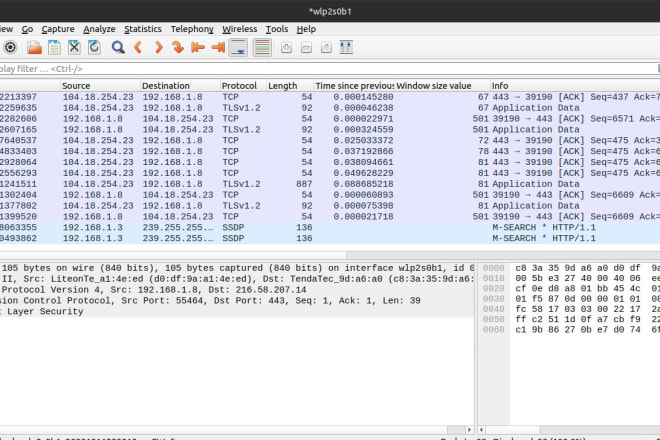Select packet row with delta 0.038094661
Screen dimensions: 660x440
[330, 163]
